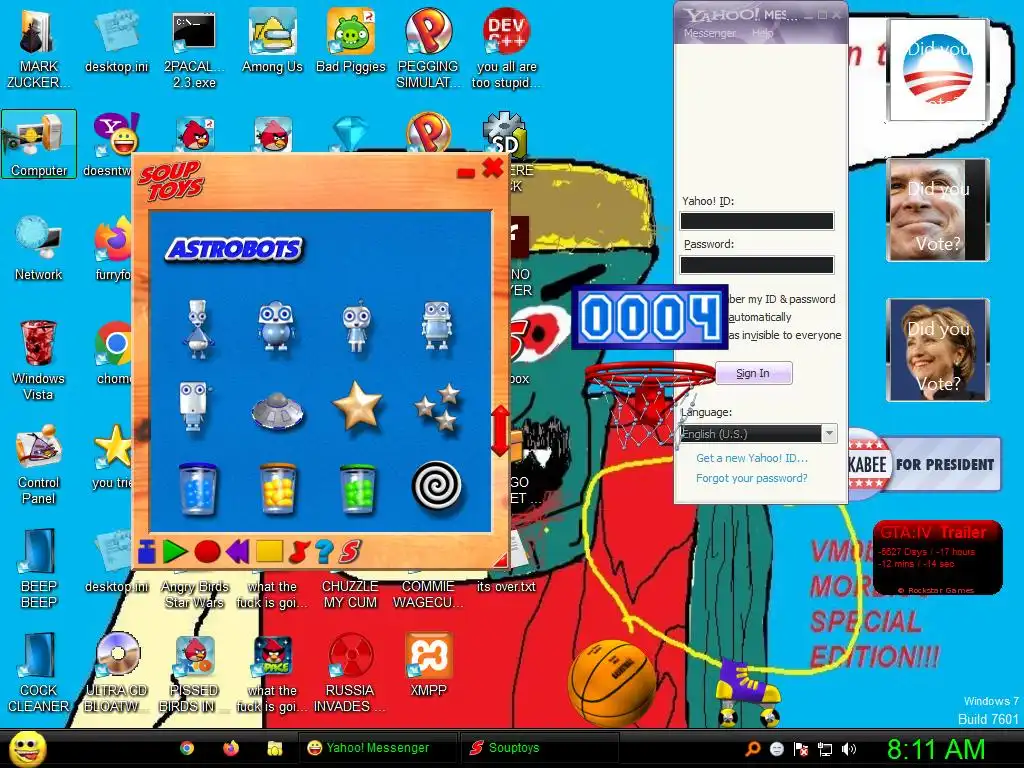This screenshot has width=1024, height=768.
Task: Select the 'its over.txt' file label
Action: tap(506, 586)
